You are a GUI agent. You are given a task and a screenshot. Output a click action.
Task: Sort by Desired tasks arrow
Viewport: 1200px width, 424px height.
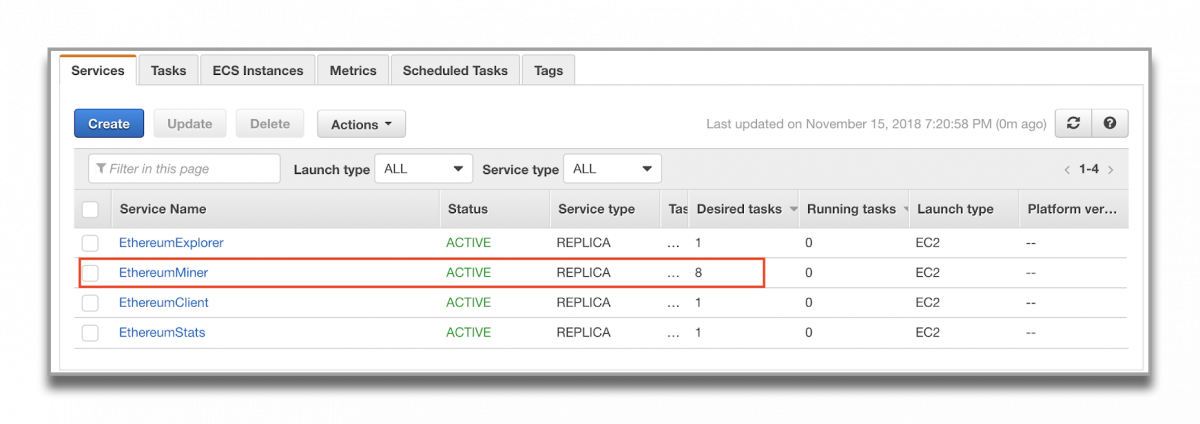793,210
